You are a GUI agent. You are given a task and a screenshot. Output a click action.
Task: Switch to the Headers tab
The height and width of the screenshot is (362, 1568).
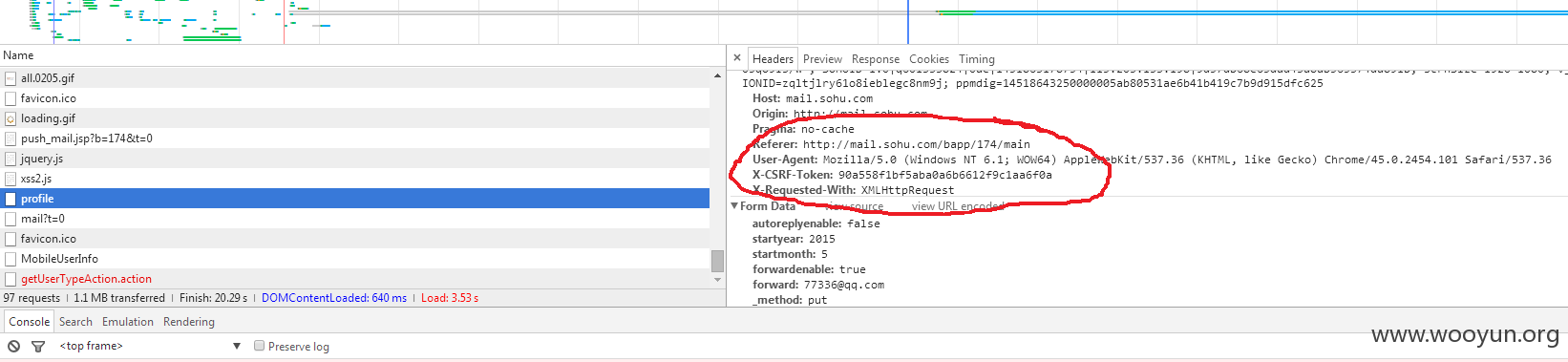pyautogui.click(x=773, y=58)
